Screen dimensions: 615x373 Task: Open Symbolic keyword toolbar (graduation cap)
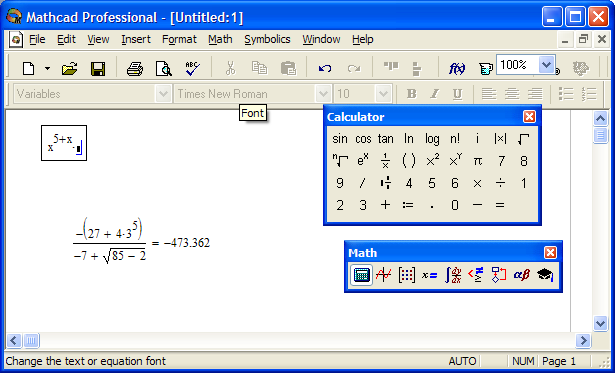coord(545,275)
